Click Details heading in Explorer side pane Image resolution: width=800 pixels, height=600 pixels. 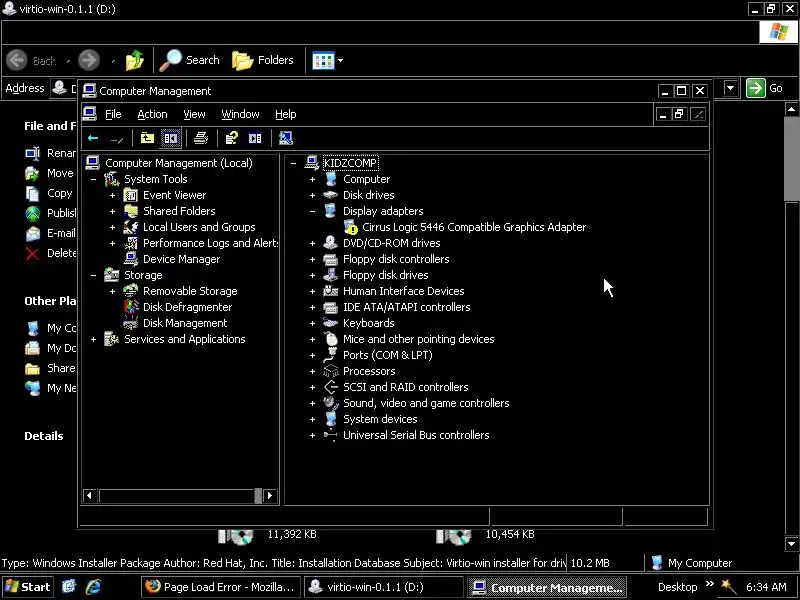(x=44, y=436)
